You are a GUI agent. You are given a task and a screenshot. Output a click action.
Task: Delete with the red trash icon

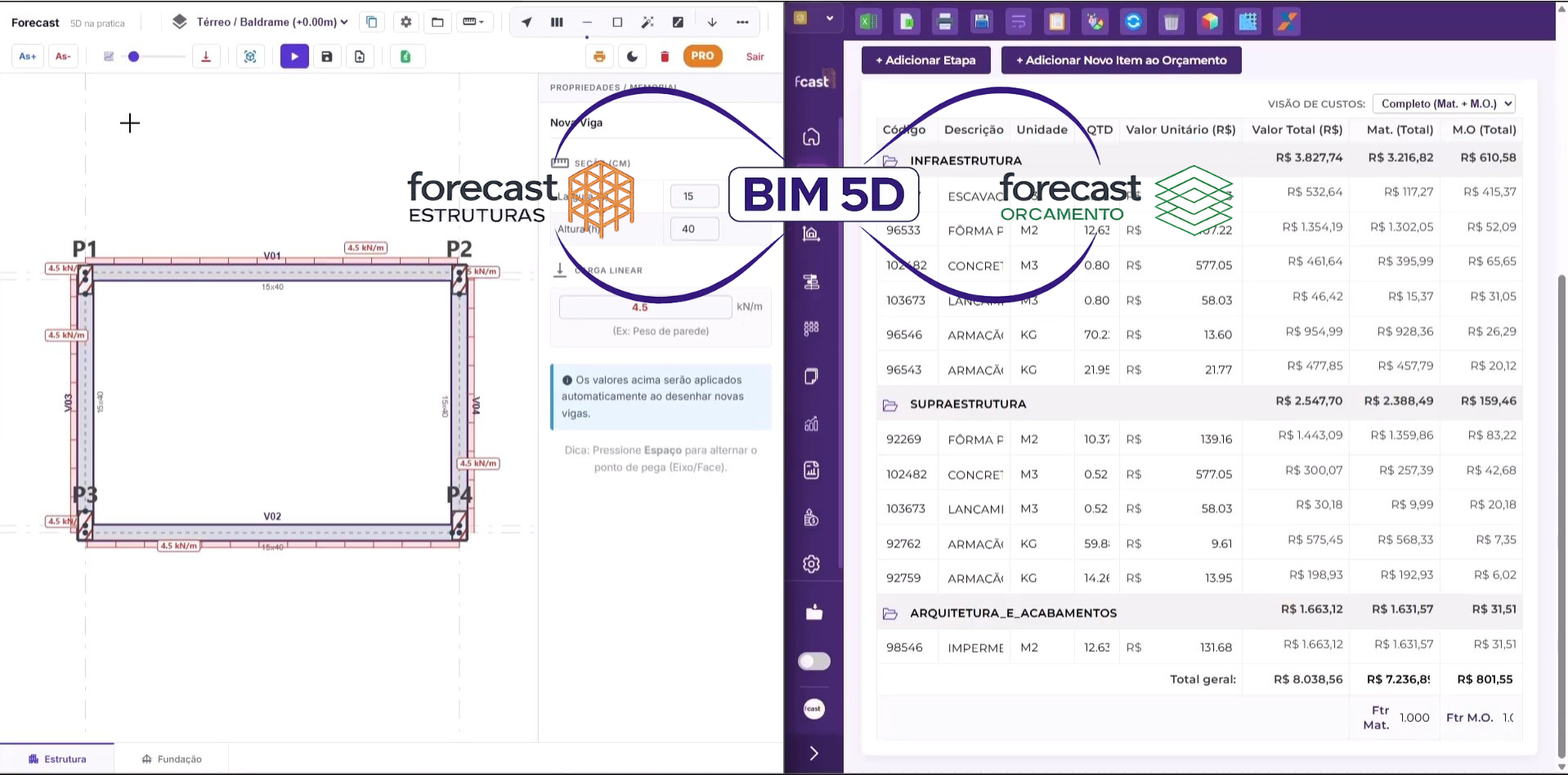coord(665,56)
